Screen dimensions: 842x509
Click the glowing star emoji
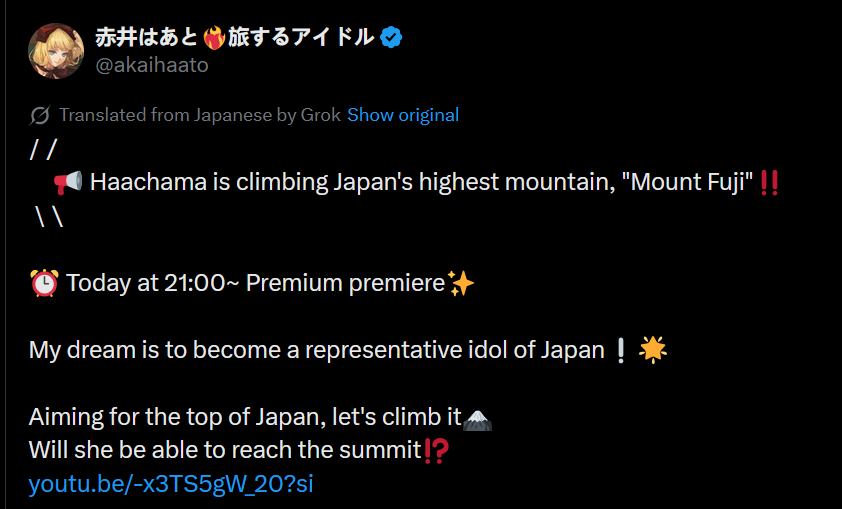point(652,350)
